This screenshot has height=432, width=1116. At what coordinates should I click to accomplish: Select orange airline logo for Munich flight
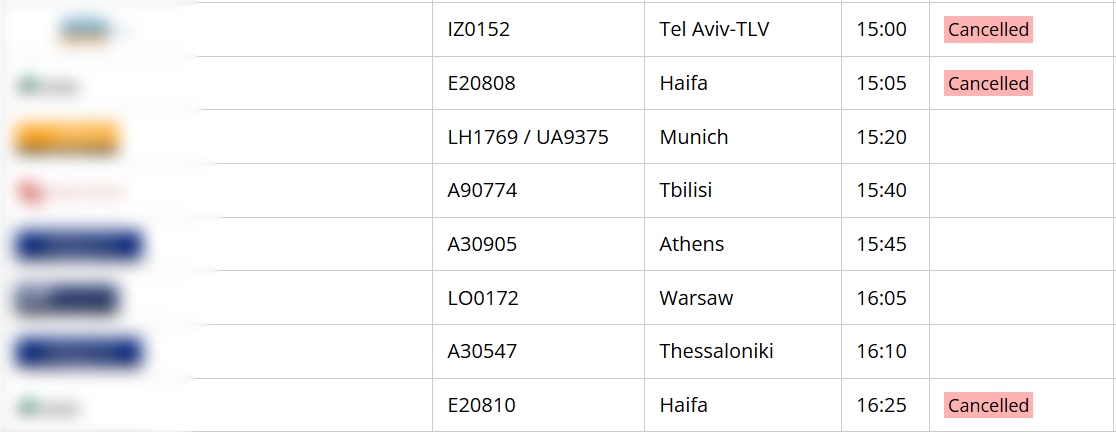[x=67, y=138]
